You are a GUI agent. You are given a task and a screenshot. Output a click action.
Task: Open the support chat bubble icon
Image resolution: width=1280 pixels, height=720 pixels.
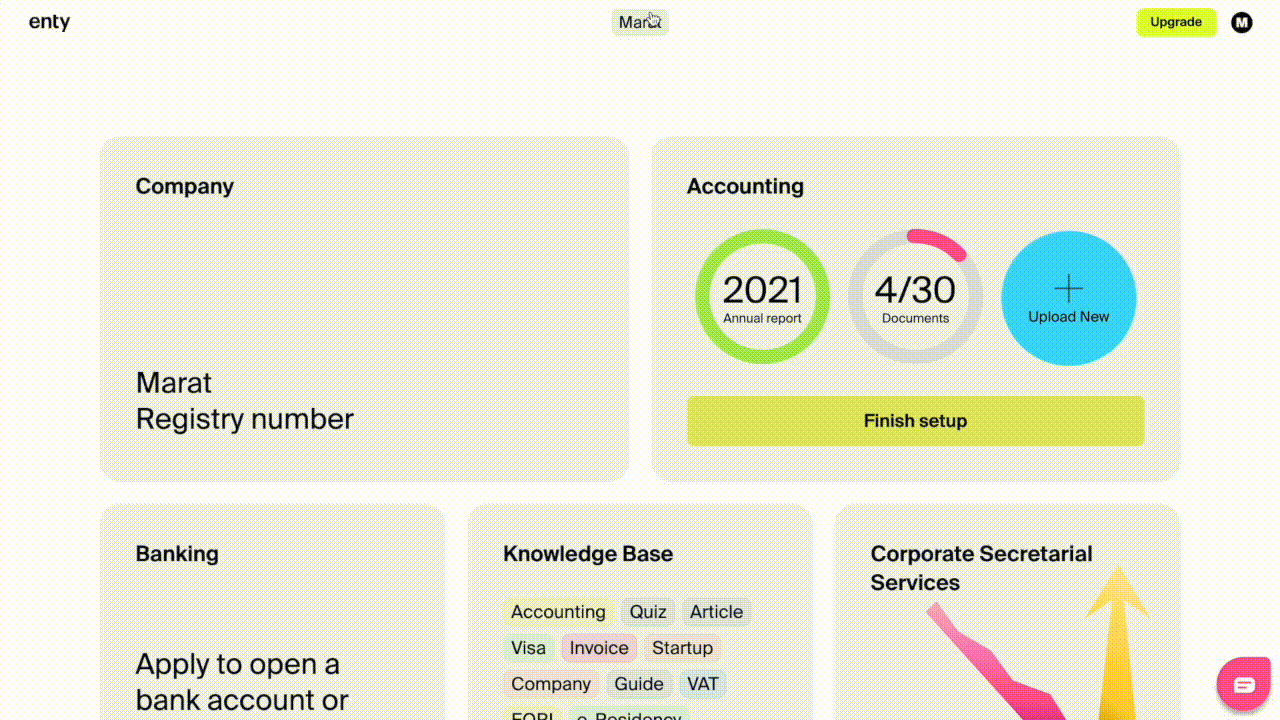coord(1243,684)
